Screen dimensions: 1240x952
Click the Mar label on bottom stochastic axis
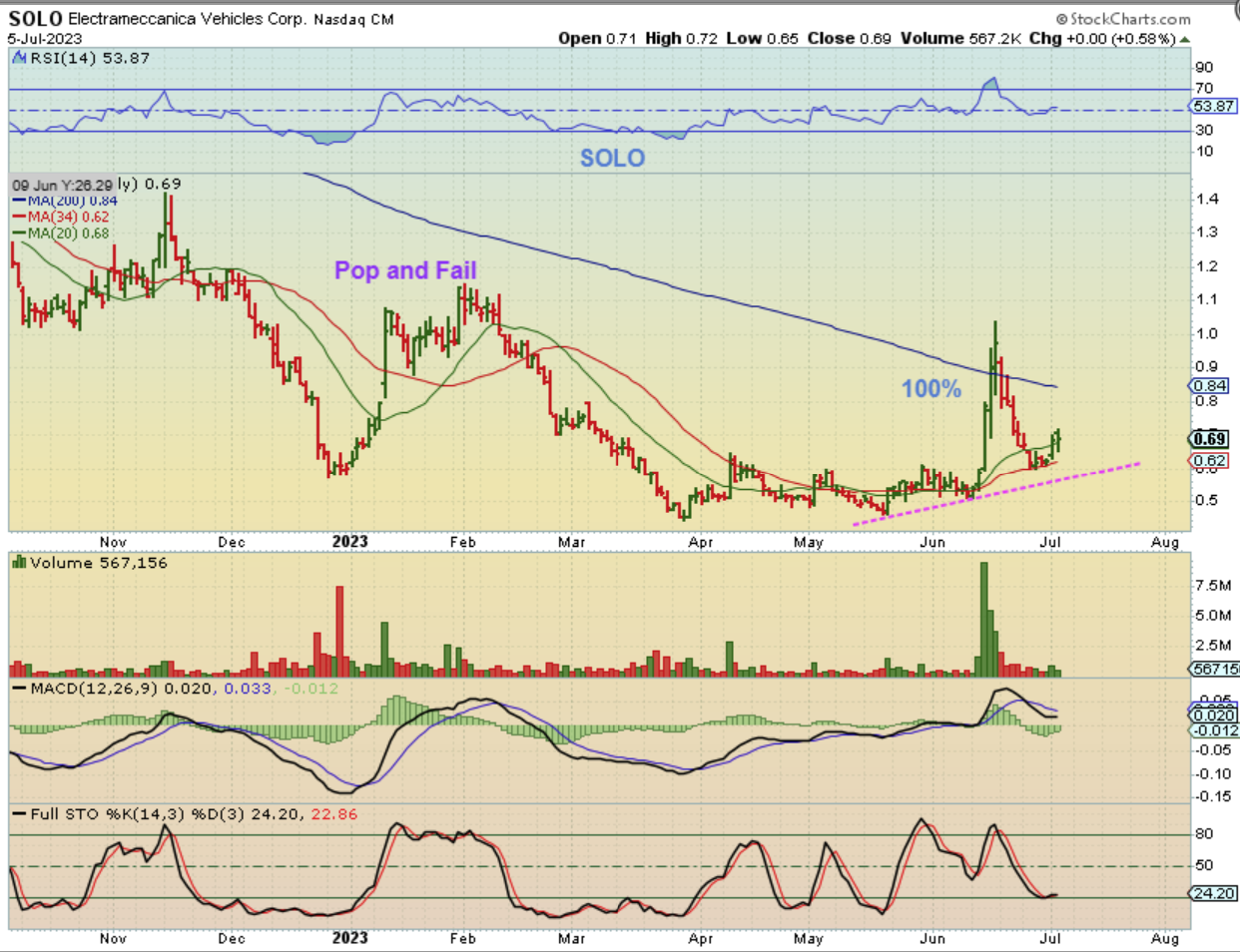571,938
